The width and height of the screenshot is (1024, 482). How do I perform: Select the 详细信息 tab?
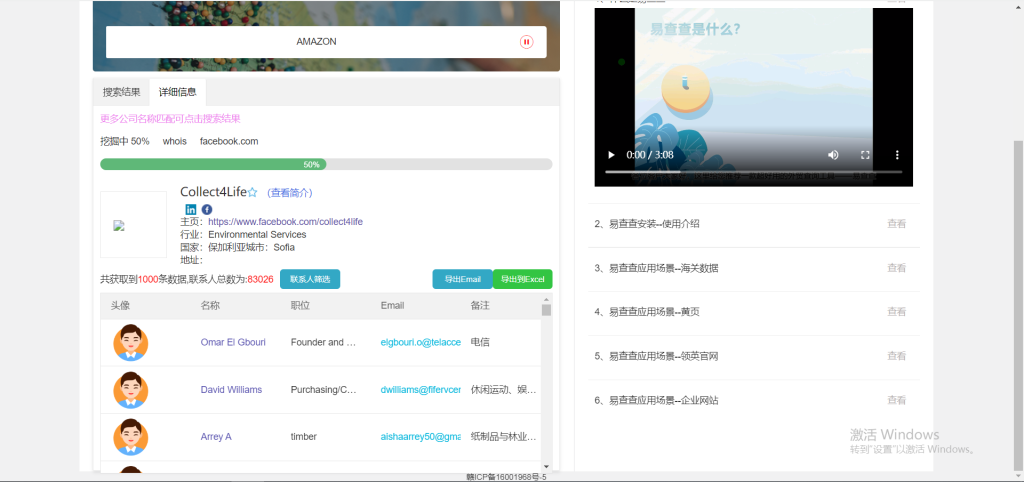click(x=177, y=92)
